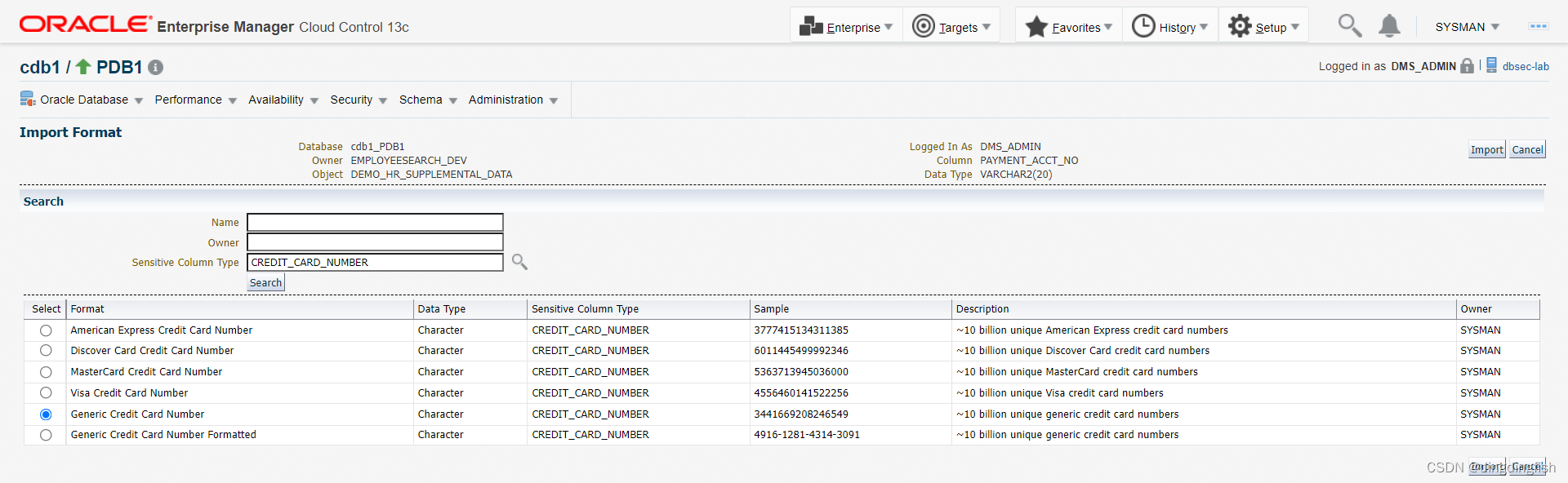Open the Availability menu

tap(276, 100)
